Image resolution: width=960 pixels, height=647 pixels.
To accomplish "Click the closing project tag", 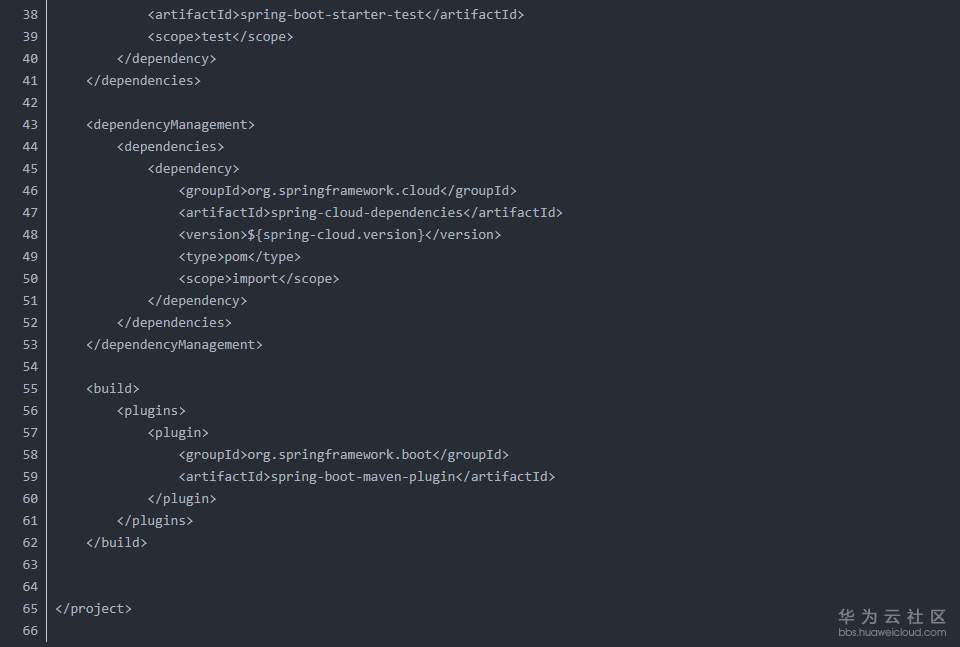I will click(x=94, y=609).
